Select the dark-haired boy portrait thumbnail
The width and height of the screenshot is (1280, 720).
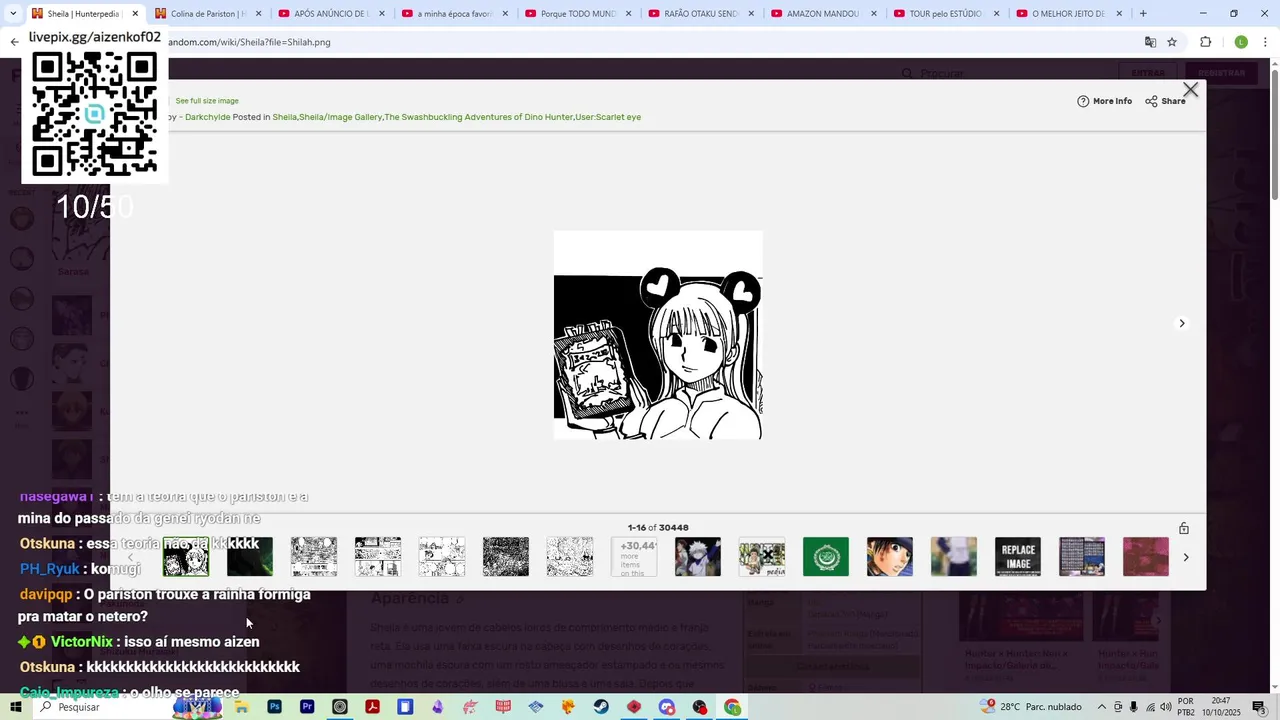tap(890, 557)
